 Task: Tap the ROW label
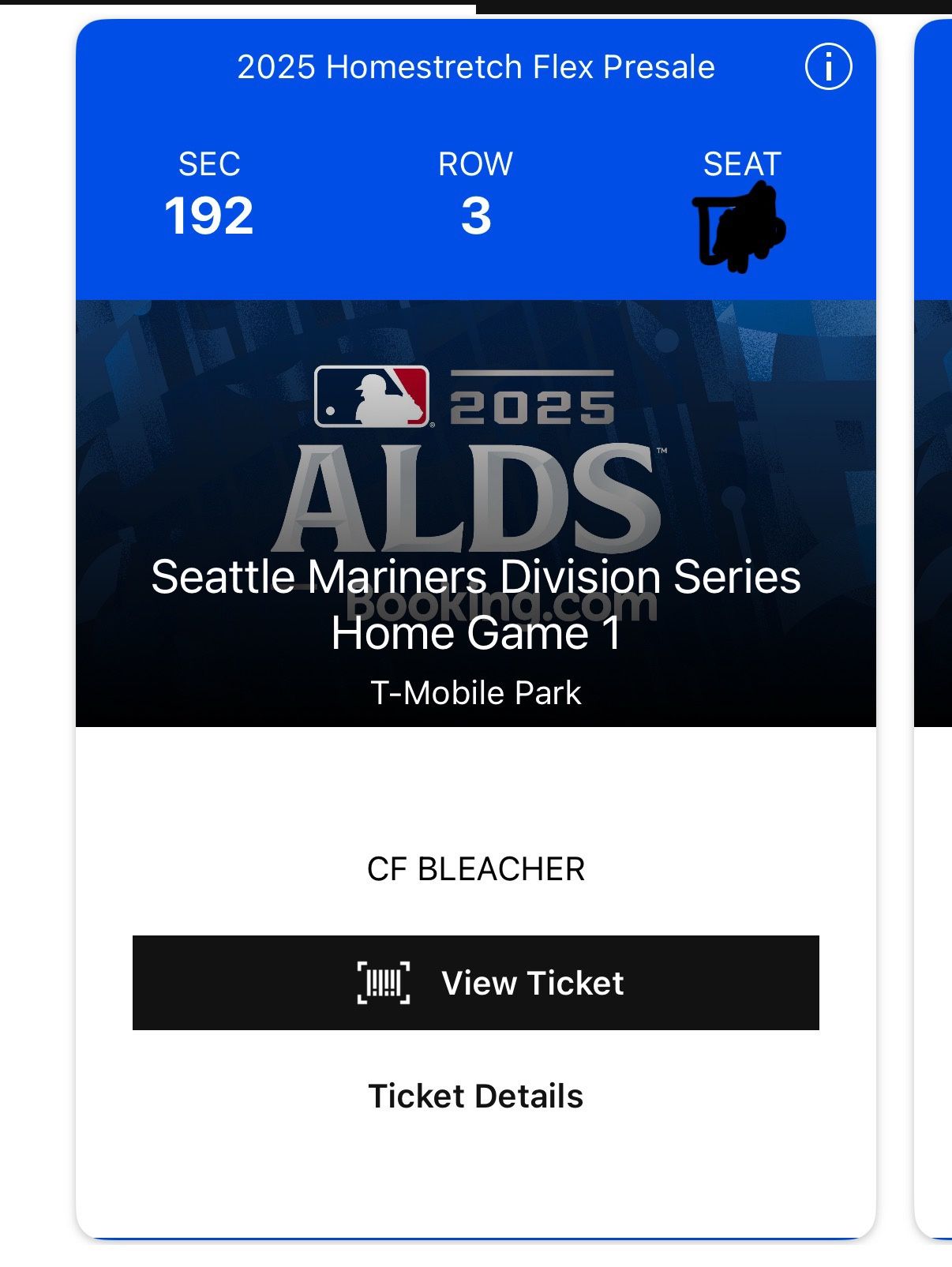475,164
